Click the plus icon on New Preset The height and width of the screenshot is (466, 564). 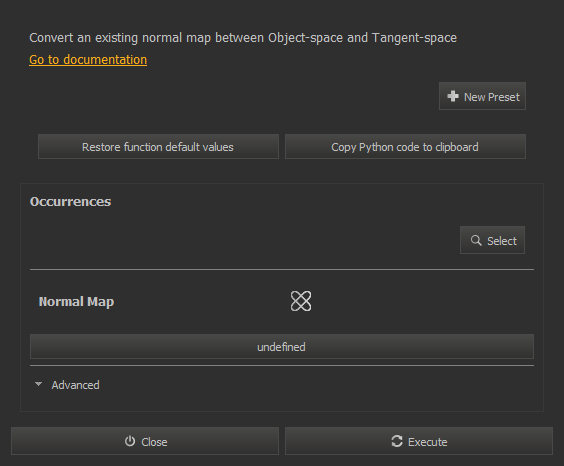(x=453, y=96)
